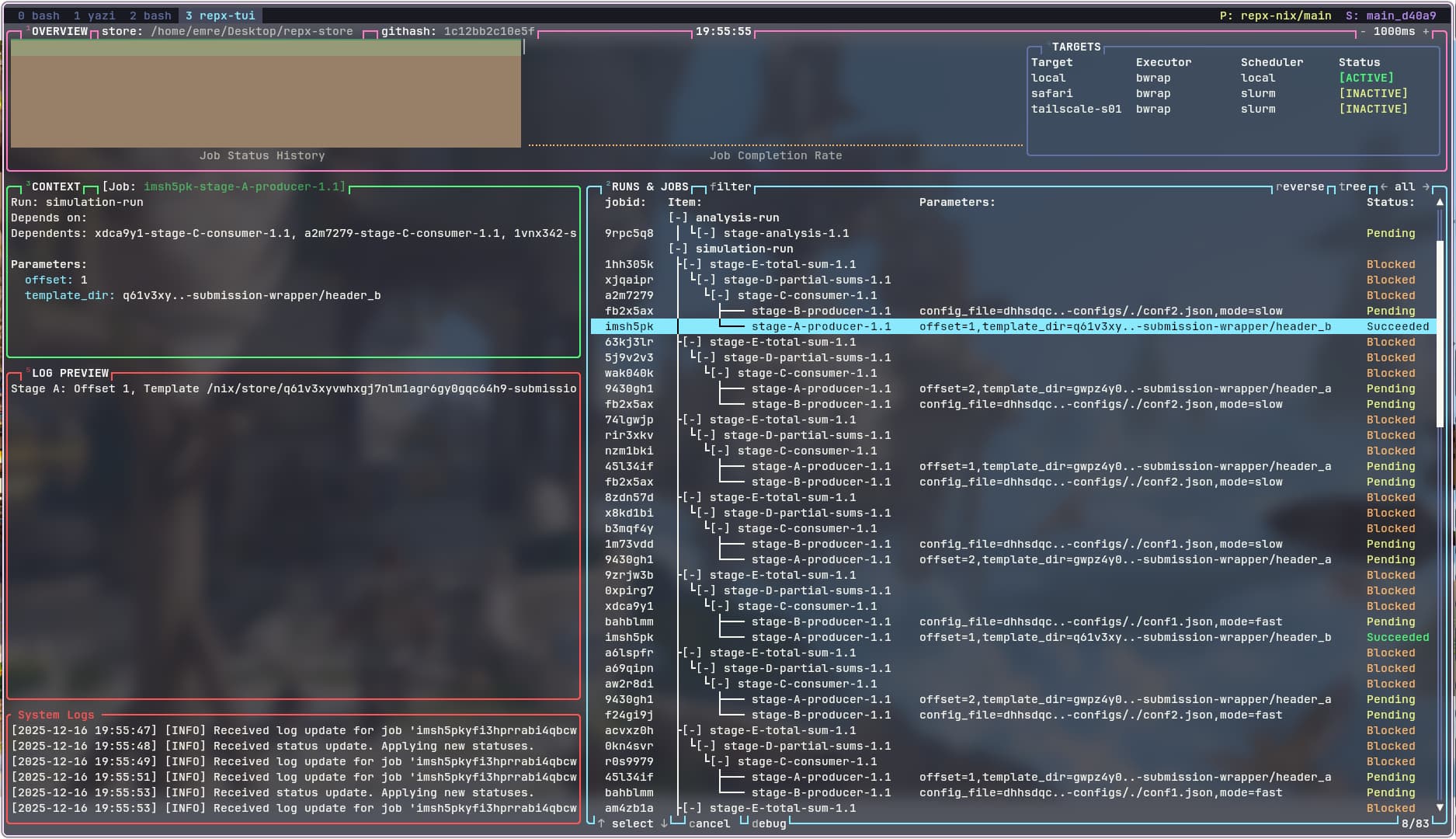Click cancel in the jobs footer
The height and width of the screenshot is (839, 1456).
click(709, 823)
